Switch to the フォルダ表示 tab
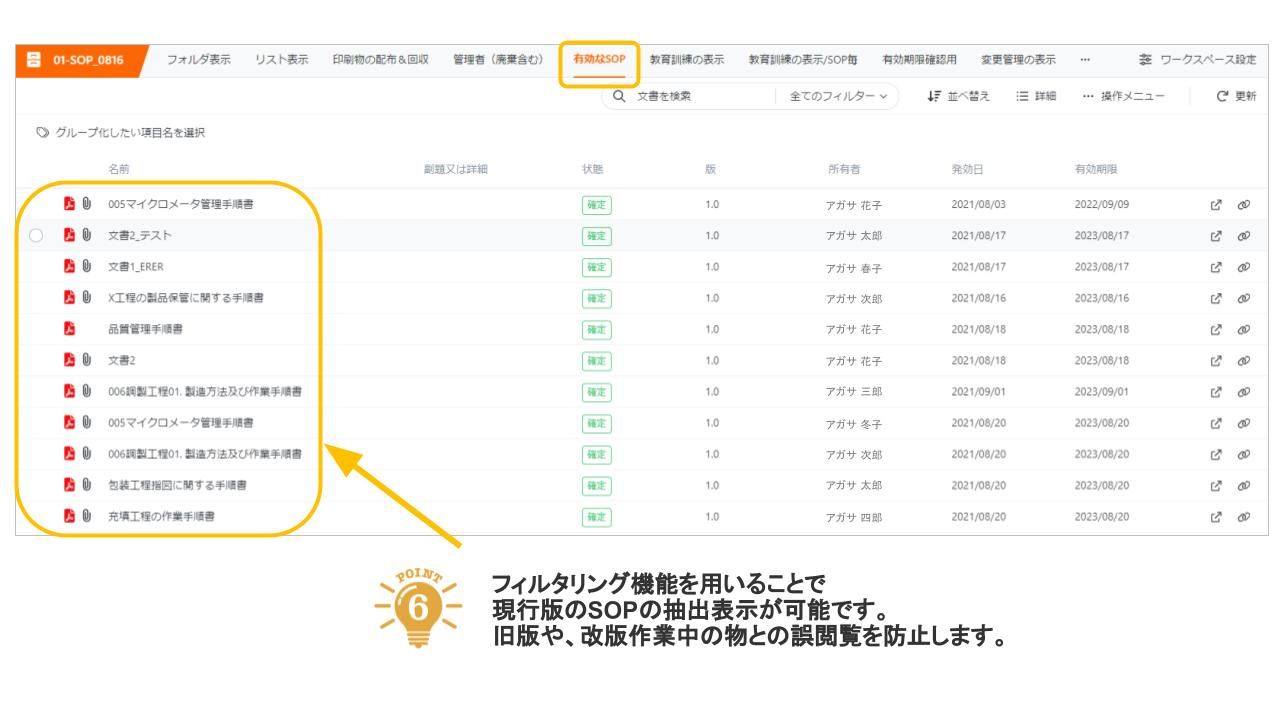Screen dimensions: 1280x720 point(198,59)
